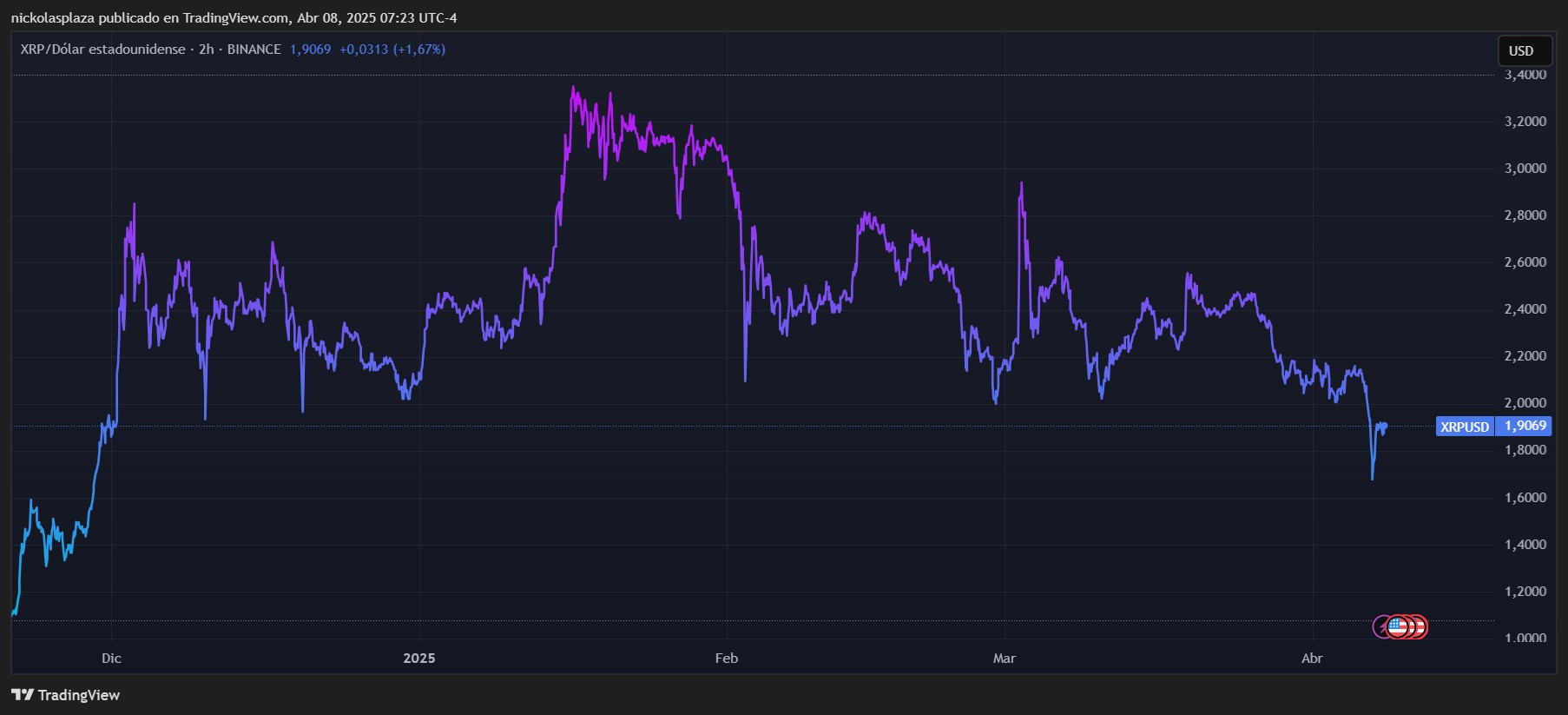
Task: Click the 2025 label on the time axis
Action: (x=419, y=659)
